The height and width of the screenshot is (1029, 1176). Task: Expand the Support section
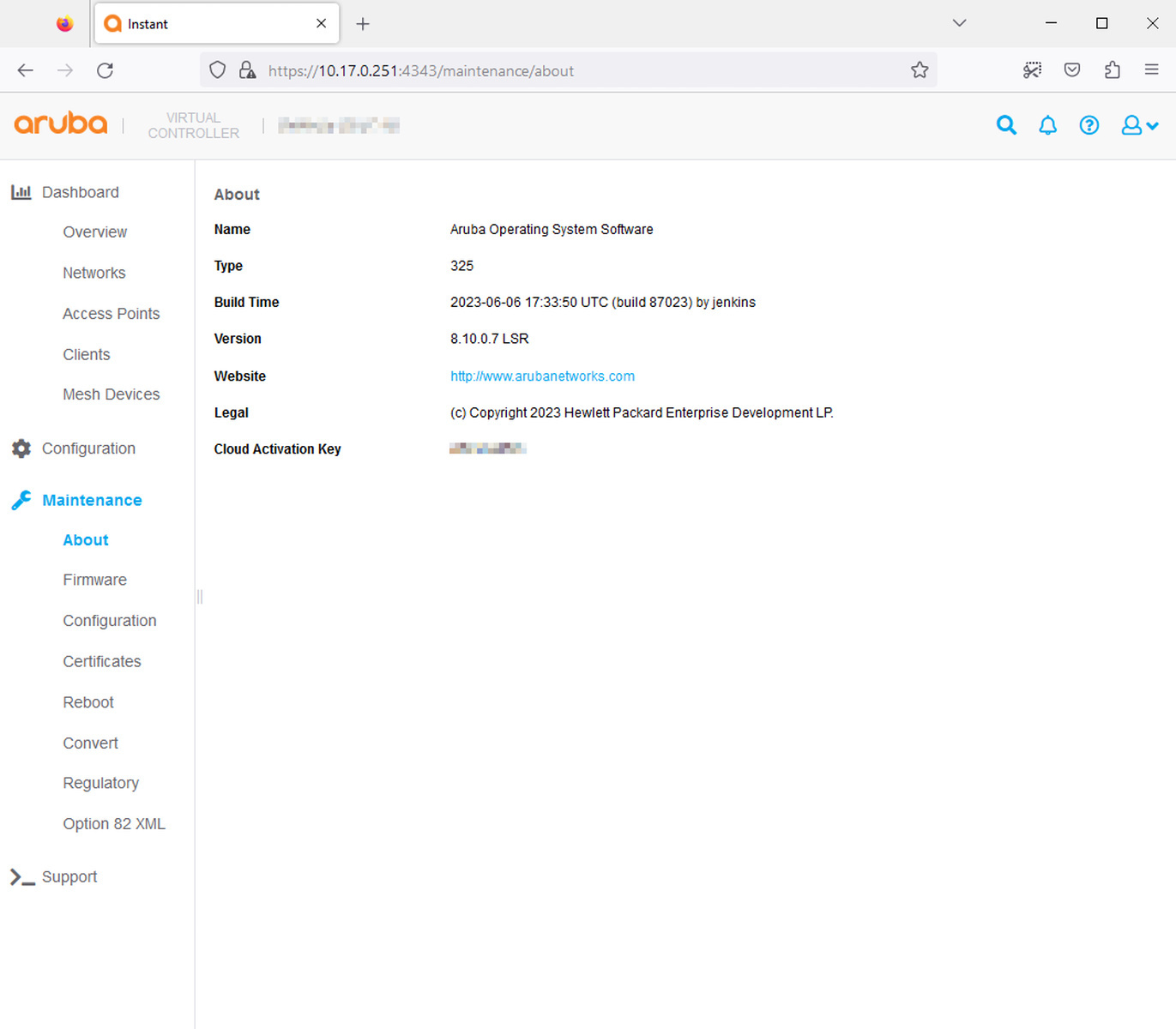(69, 876)
